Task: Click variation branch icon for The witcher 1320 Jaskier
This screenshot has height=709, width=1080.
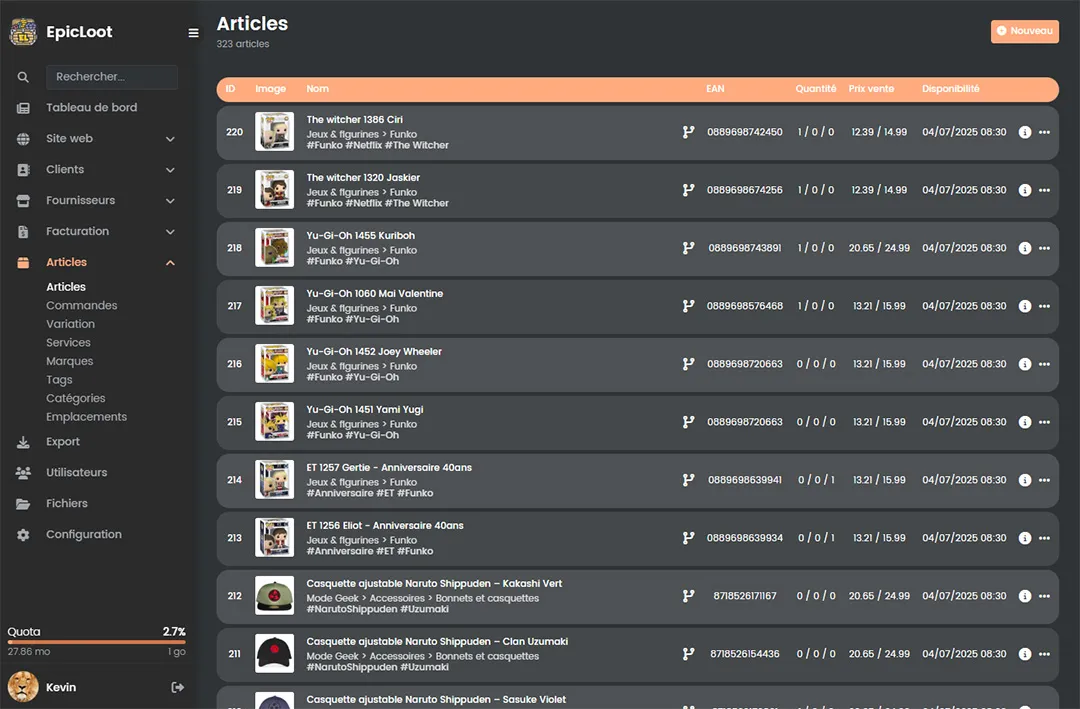Action: pyautogui.click(x=688, y=190)
